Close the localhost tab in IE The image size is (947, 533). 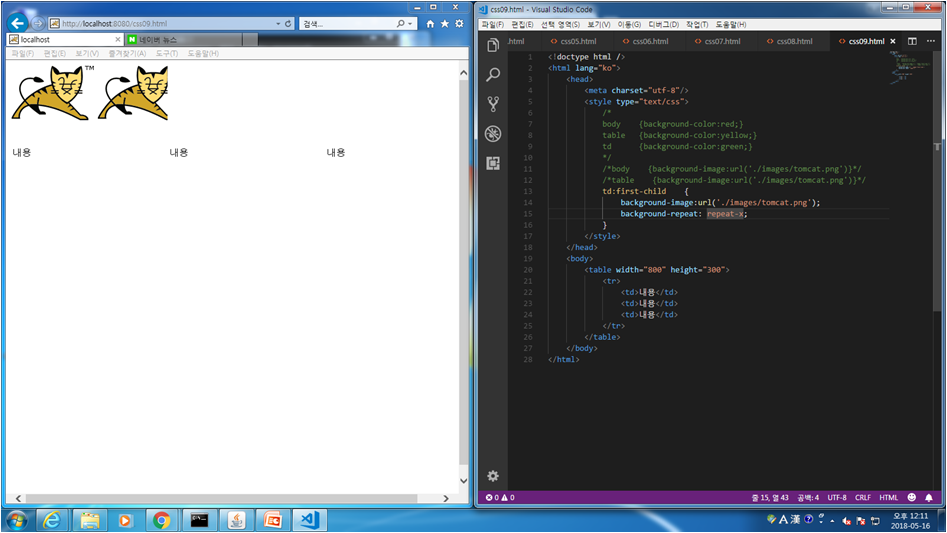pos(118,39)
